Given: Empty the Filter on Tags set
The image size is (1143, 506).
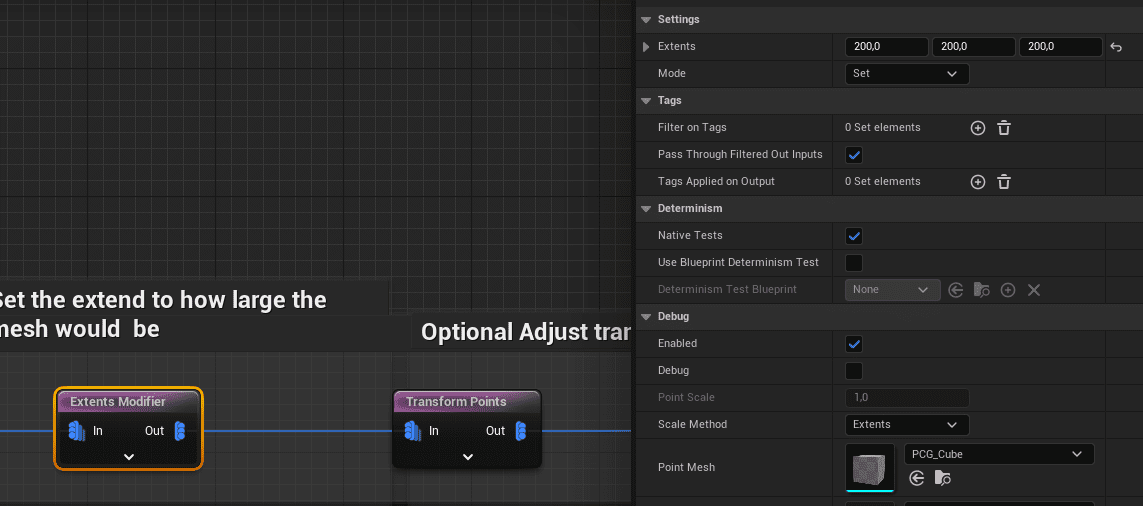Looking at the screenshot, I should coord(1004,128).
